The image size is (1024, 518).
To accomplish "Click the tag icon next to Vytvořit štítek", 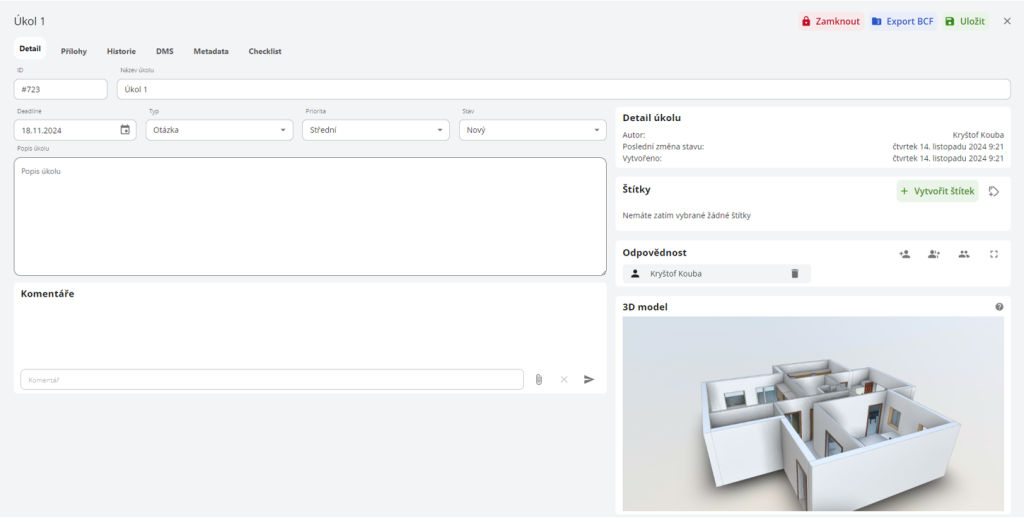I will pyautogui.click(x=994, y=191).
